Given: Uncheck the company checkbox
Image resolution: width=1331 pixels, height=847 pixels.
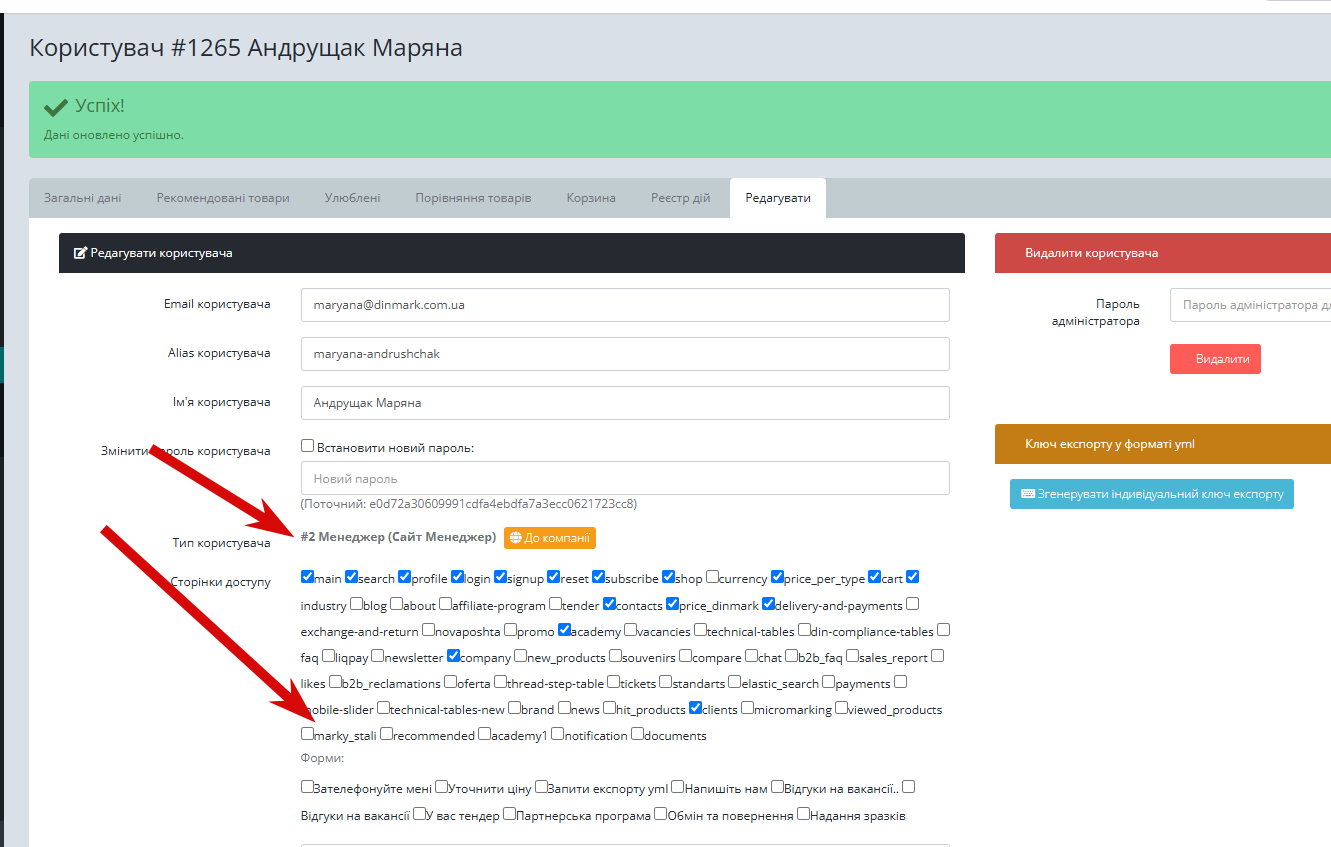Looking at the screenshot, I should (x=454, y=656).
